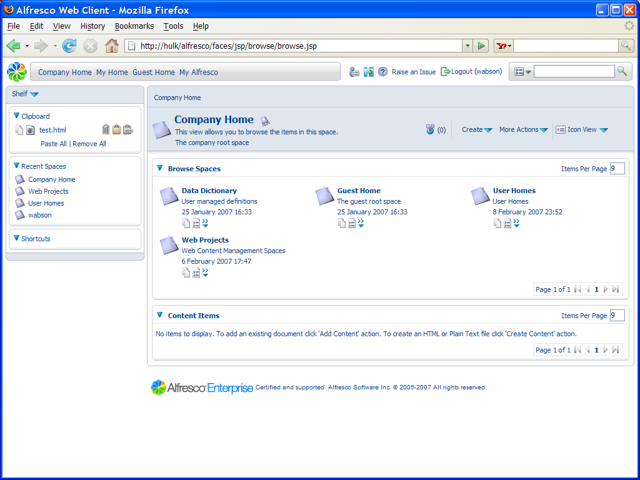Viewport: 640px width, 480px height.
Task: Click the Firefox back arrow button
Action: 13,46
